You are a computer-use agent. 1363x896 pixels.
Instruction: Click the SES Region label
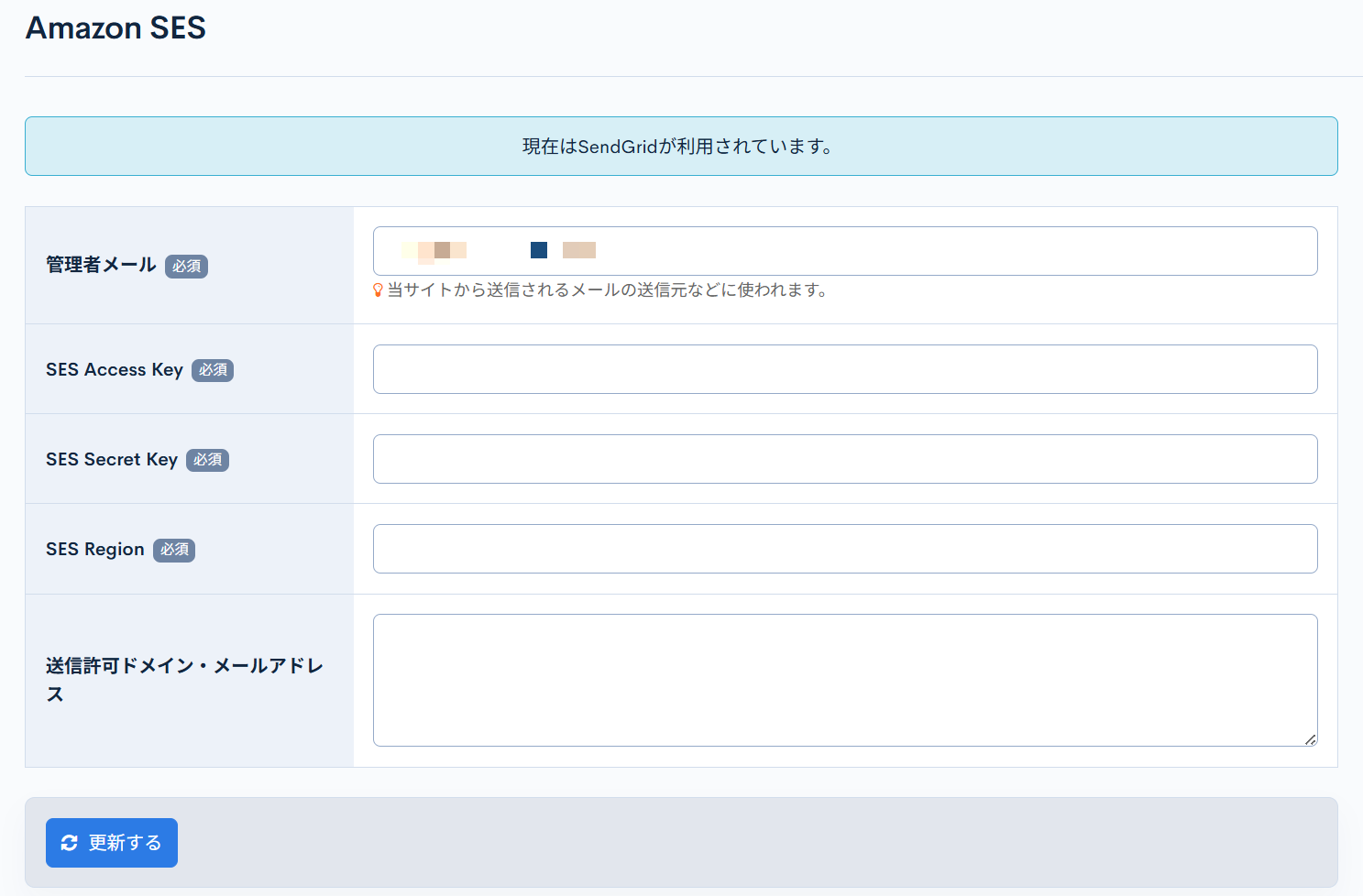[x=95, y=549]
